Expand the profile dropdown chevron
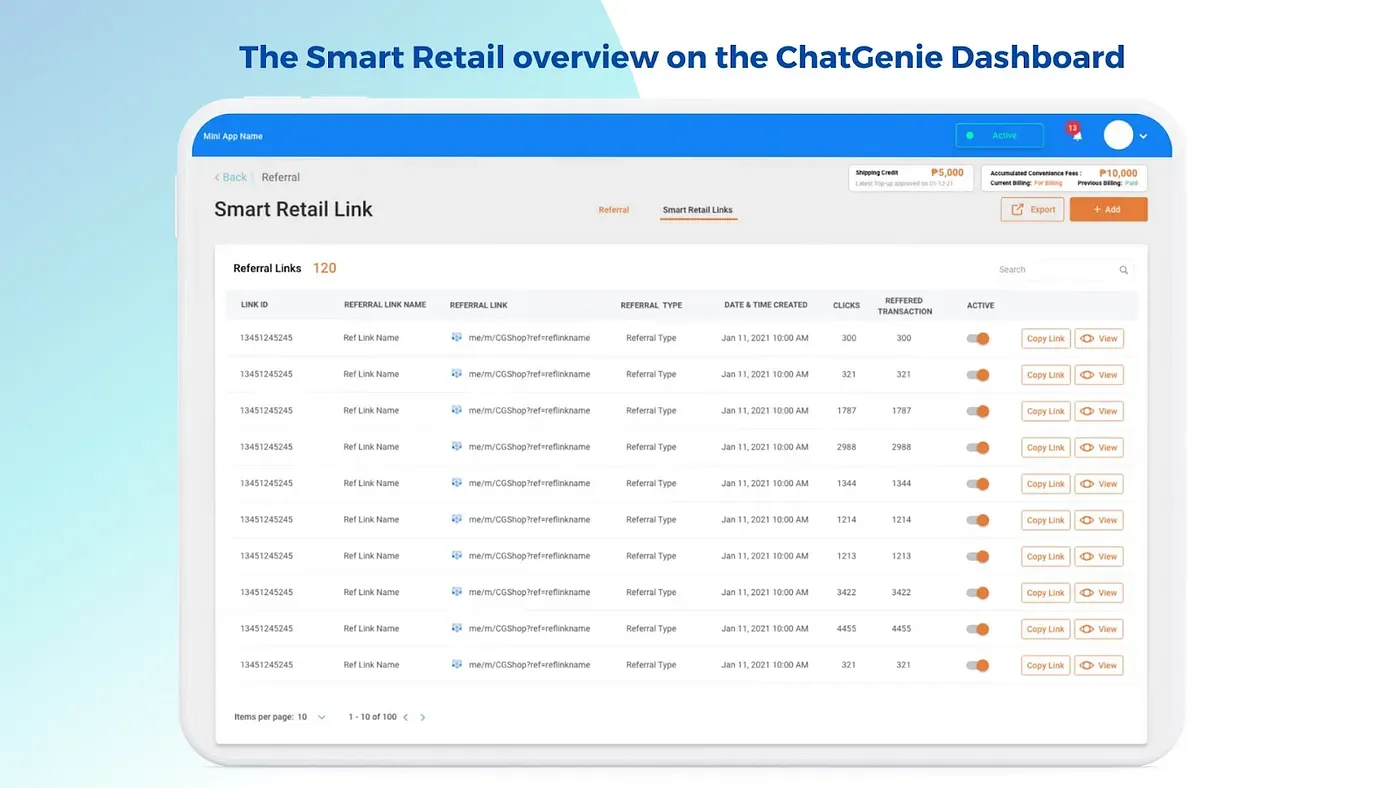 point(1143,136)
